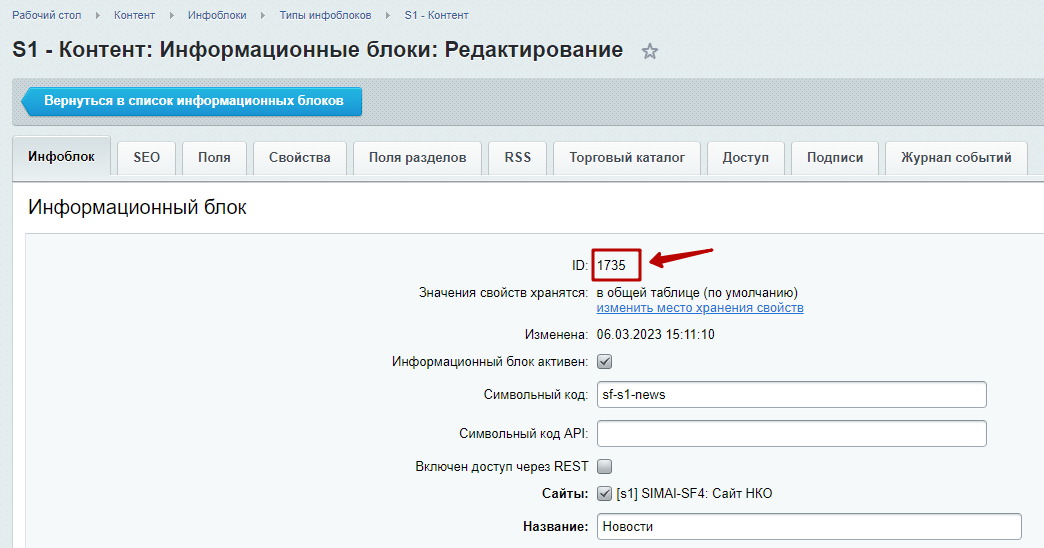Click the Название field containing Новости
The image size is (1044, 548).
click(808, 527)
